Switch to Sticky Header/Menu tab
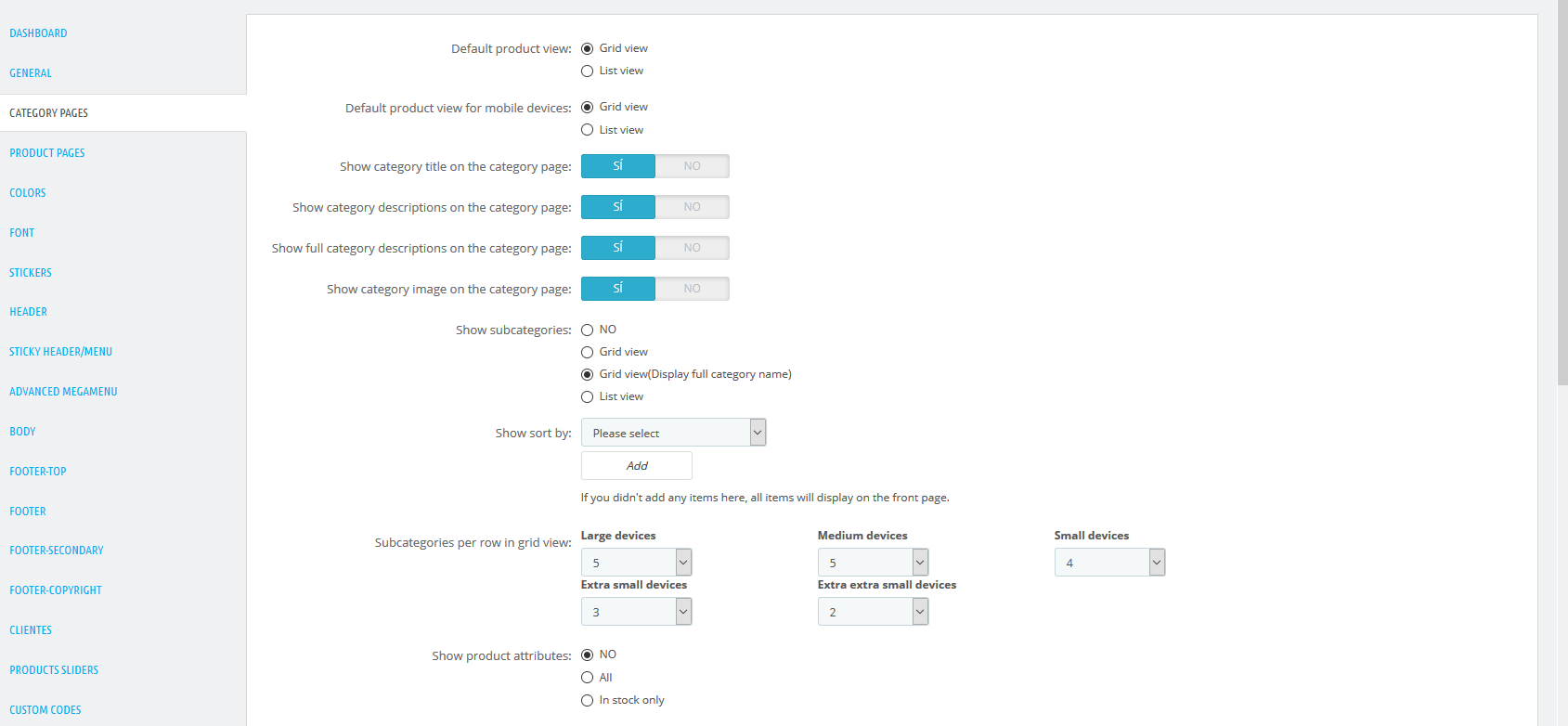 coord(60,352)
